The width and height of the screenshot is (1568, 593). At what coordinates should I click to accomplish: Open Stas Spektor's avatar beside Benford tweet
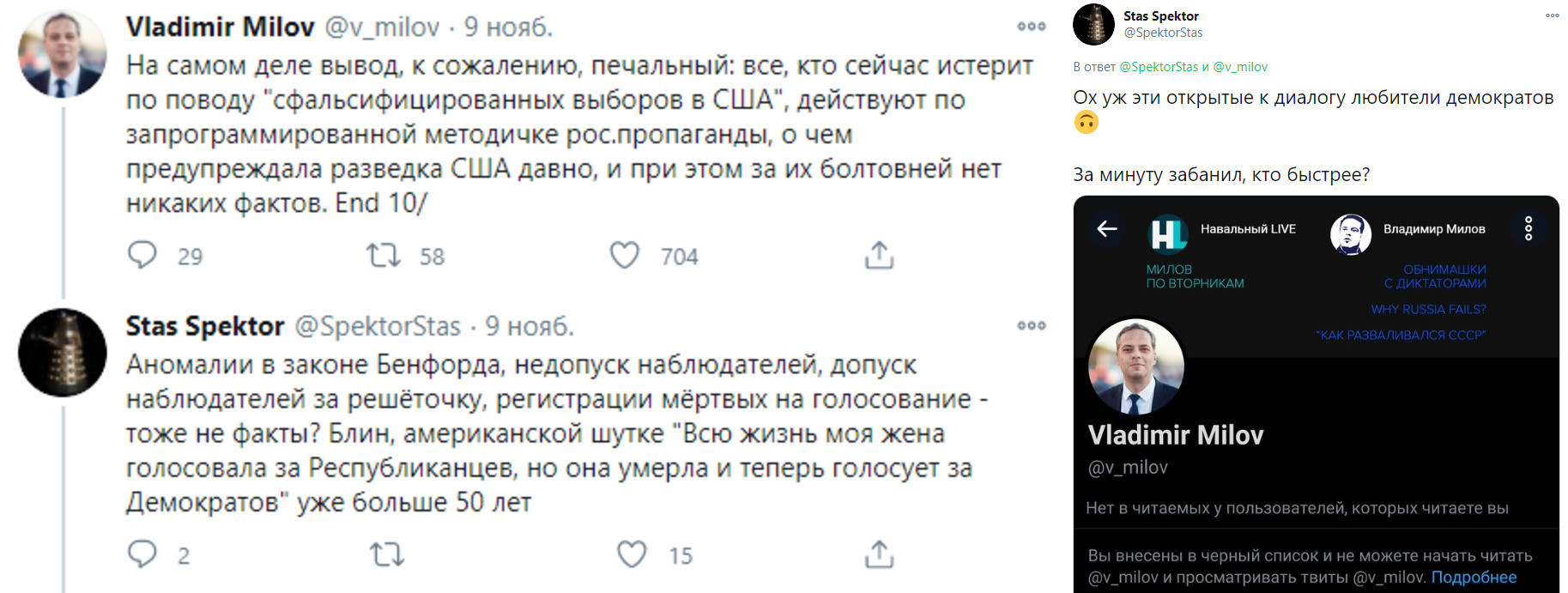62,352
